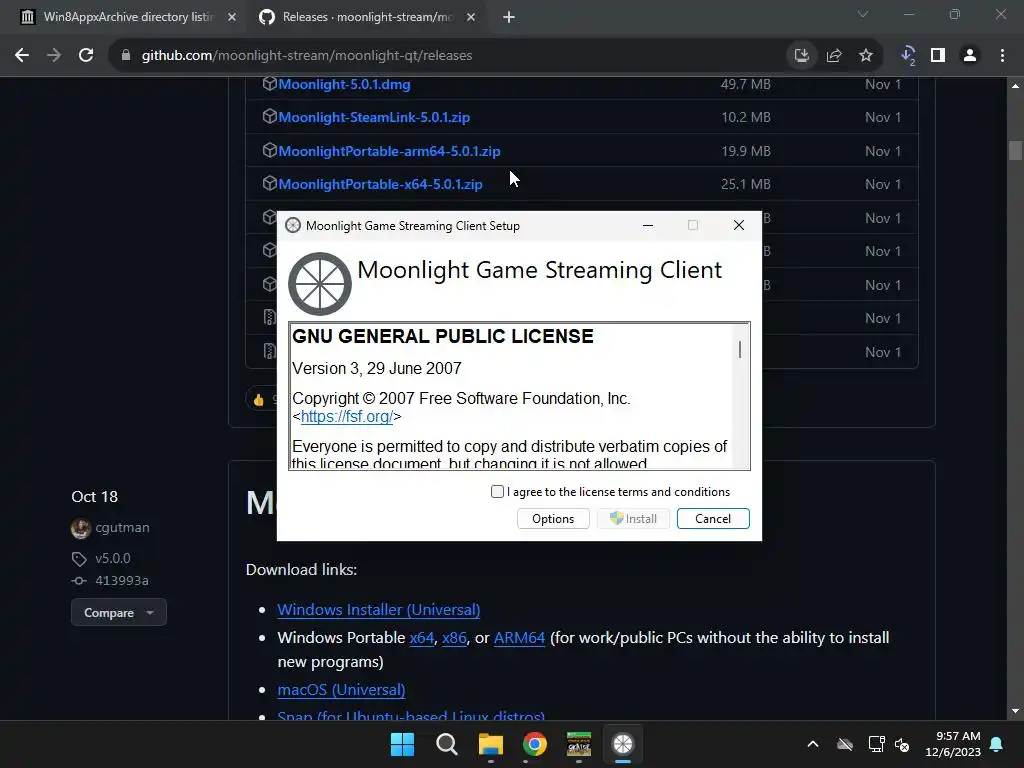Open macOS (Universal) download link
The image size is (1024, 768).
[342, 690]
